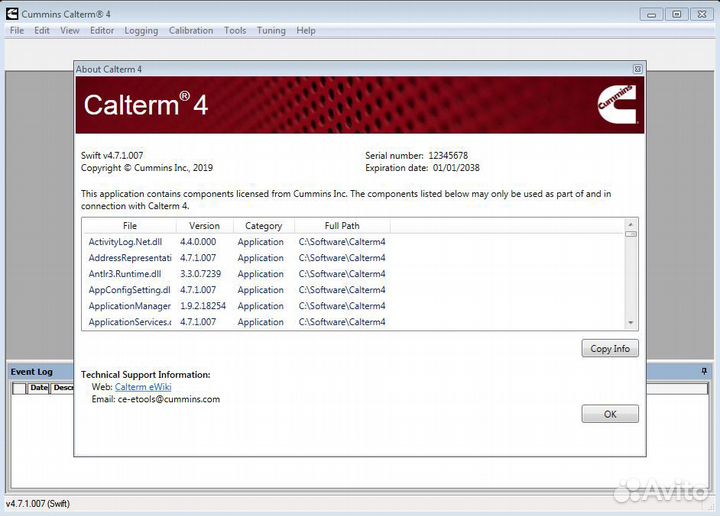Viewport: 720px width, 516px height.
Task: Click OK to dismiss the dialog
Action: click(x=609, y=414)
